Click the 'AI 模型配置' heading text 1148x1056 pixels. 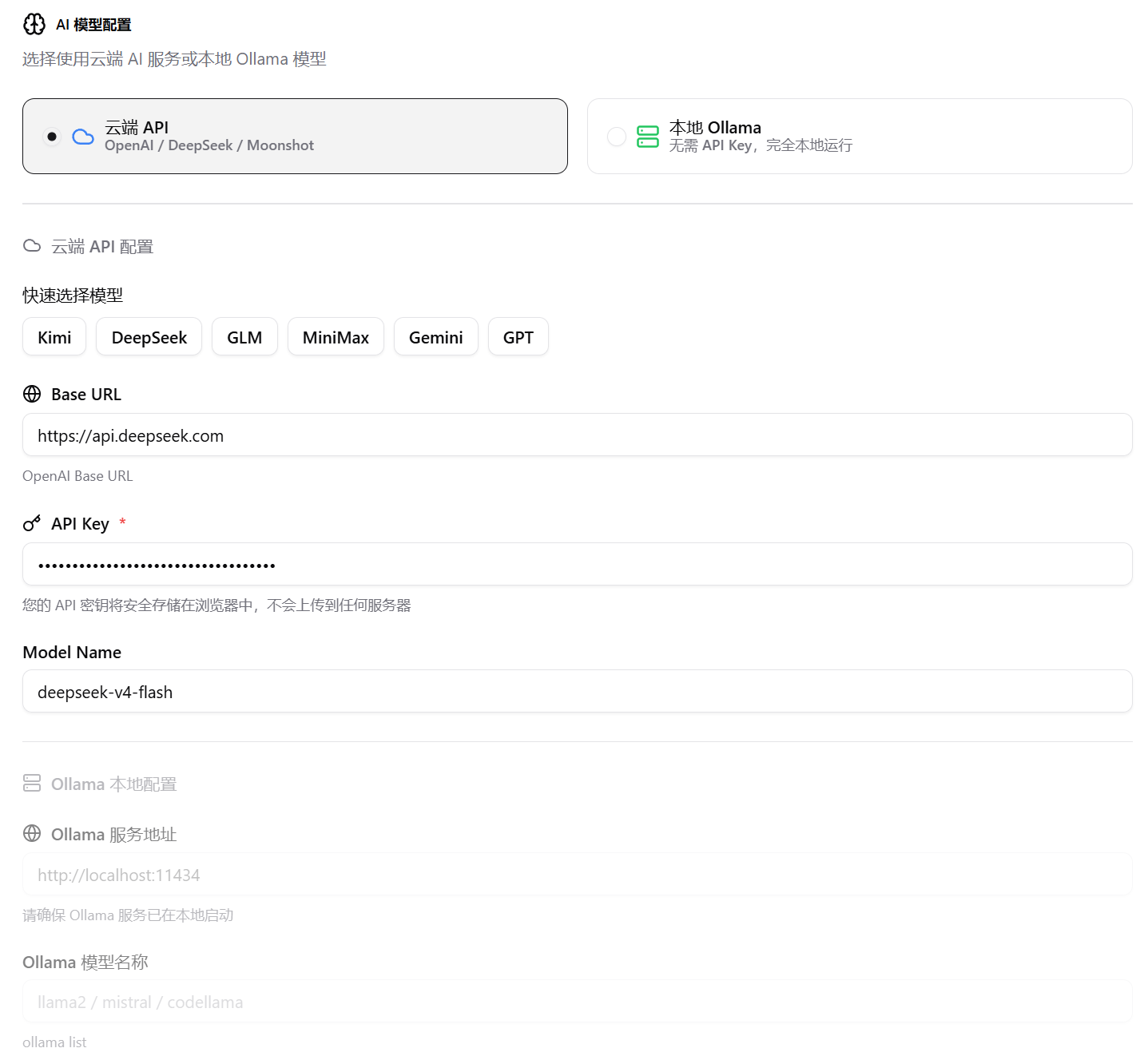[93, 25]
